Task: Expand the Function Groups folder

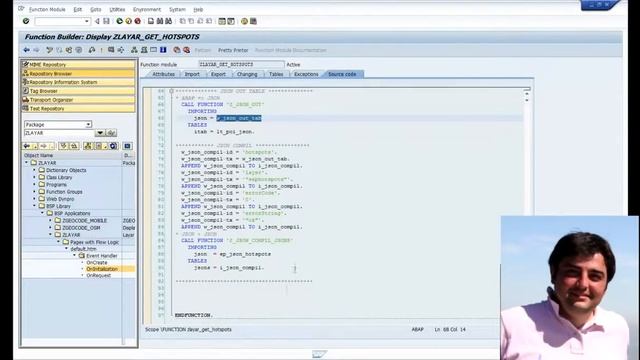Action: 34,191
